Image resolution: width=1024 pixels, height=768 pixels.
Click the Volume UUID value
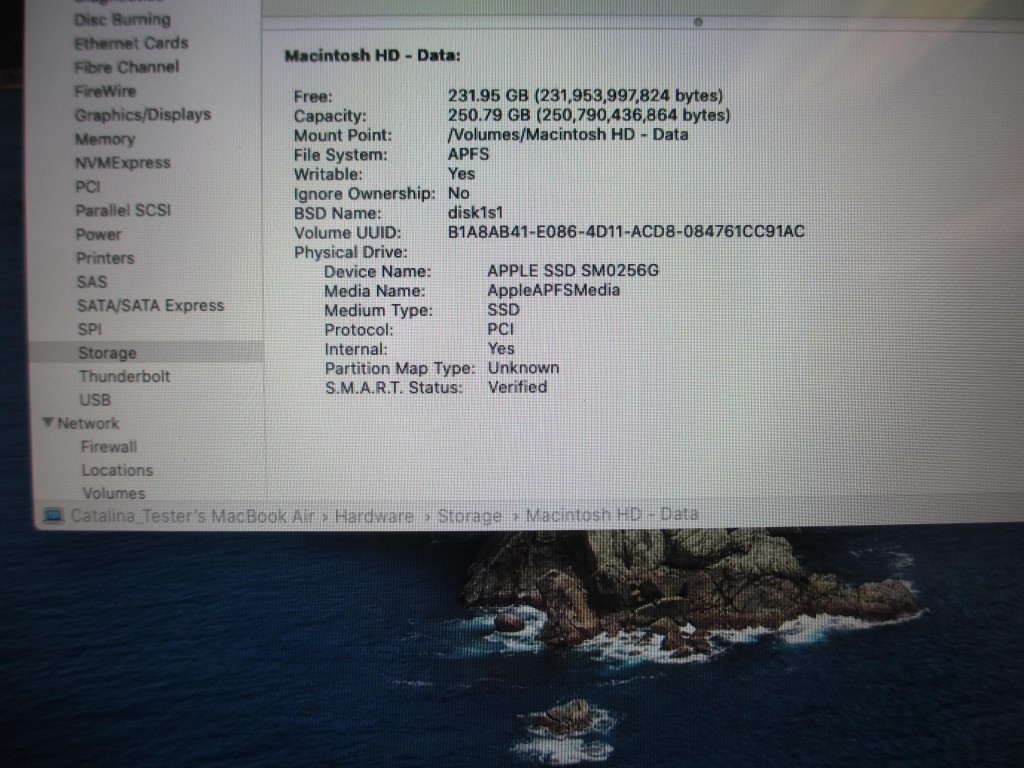point(626,232)
